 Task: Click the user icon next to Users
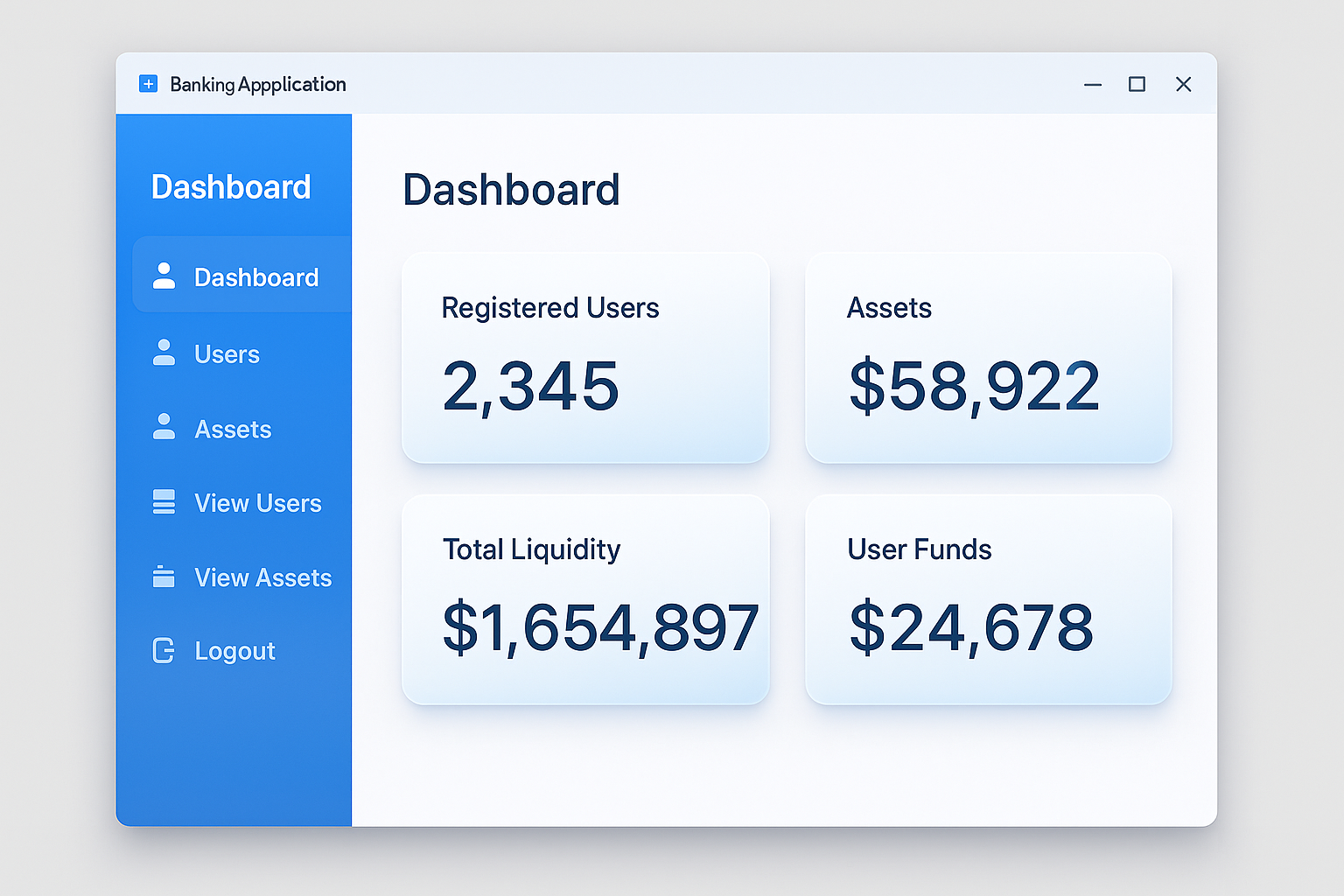164,353
